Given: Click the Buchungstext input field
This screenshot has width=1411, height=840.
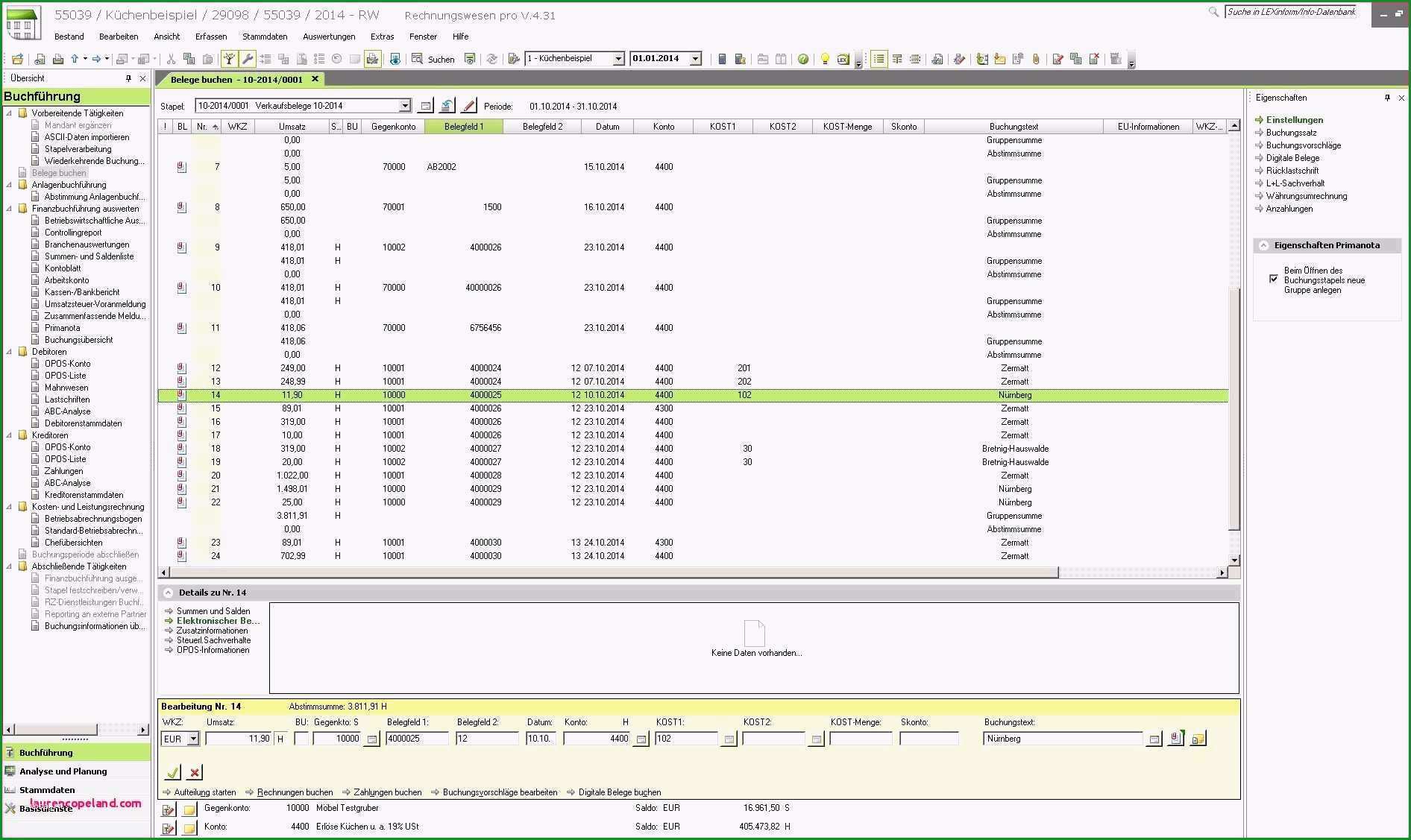Looking at the screenshot, I should pos(1063,739).
